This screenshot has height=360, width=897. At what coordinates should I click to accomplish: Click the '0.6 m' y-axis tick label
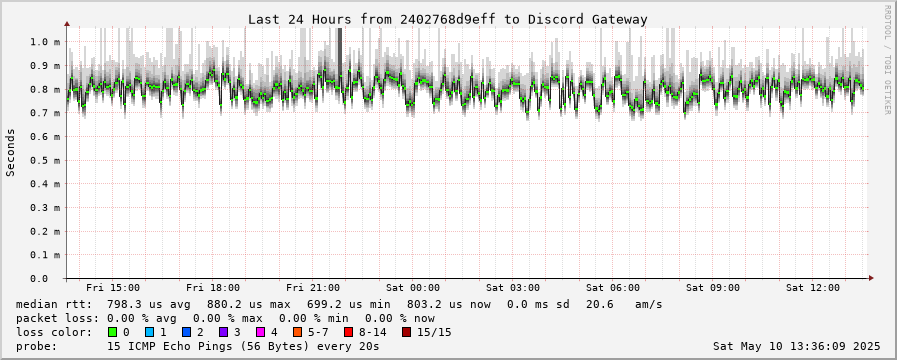click(x=45, y=137)
